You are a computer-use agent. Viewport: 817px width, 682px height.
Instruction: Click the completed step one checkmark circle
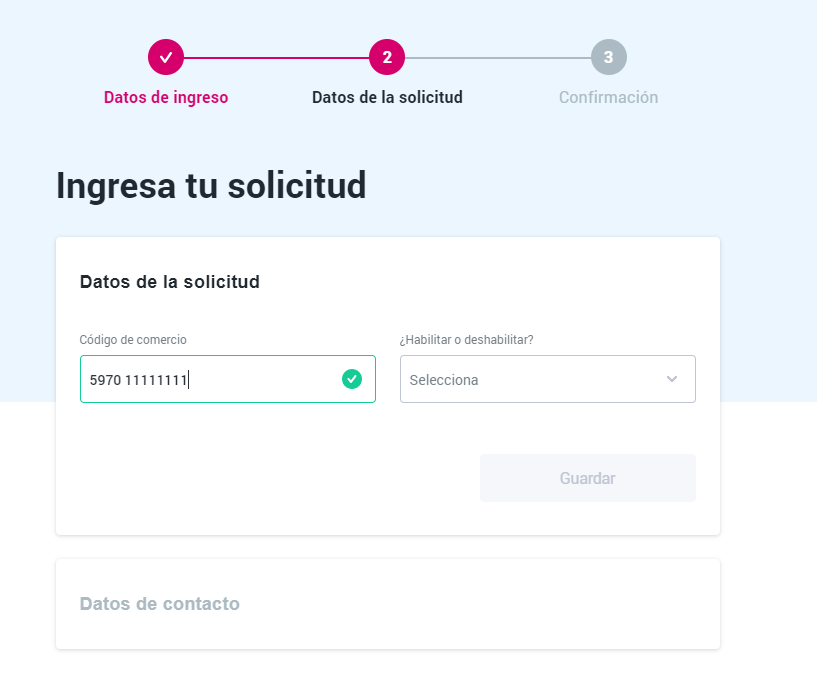166,57
